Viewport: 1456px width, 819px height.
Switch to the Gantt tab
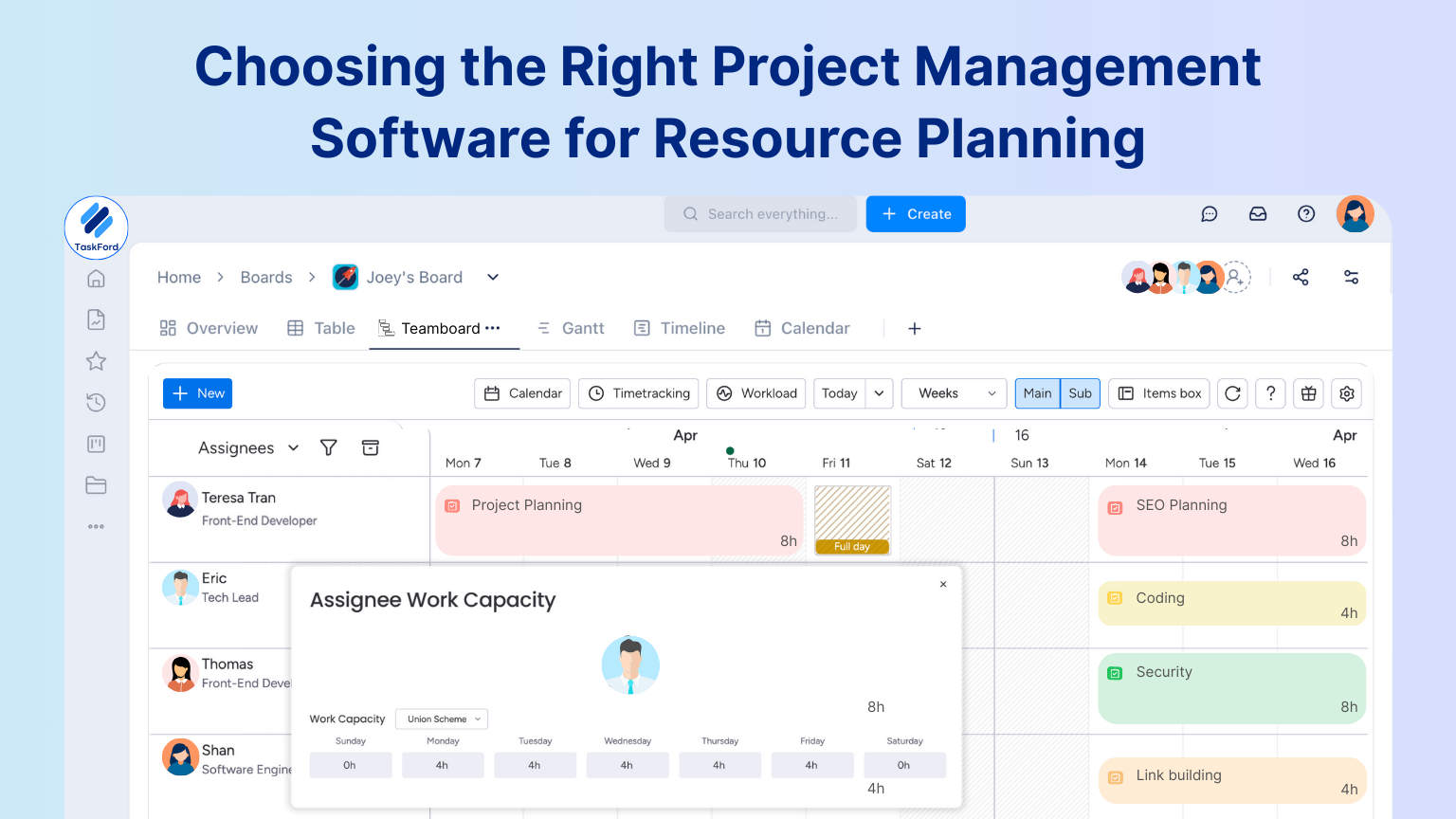click(x=571, y=328)
